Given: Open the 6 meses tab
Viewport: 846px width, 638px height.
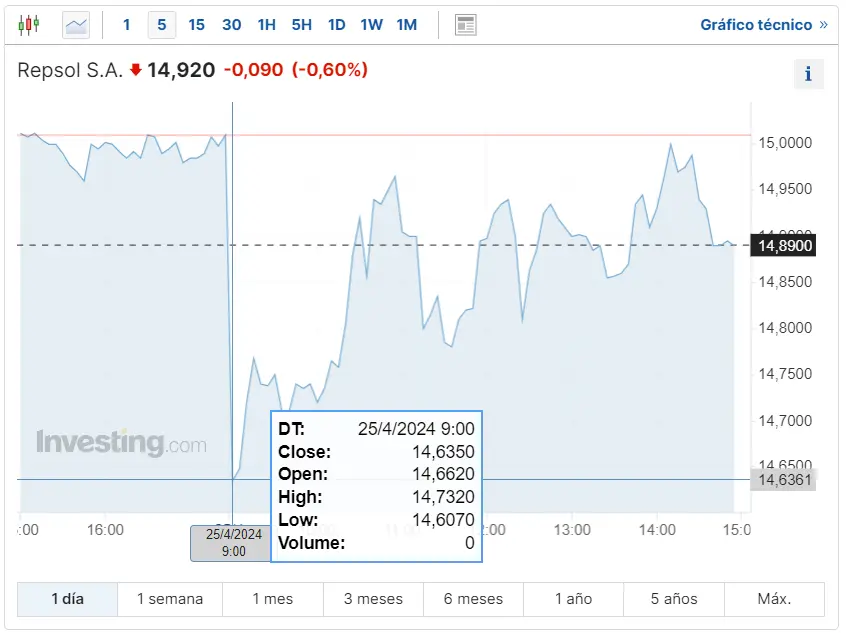Looking at the screenshot, I should click(472, 599).
